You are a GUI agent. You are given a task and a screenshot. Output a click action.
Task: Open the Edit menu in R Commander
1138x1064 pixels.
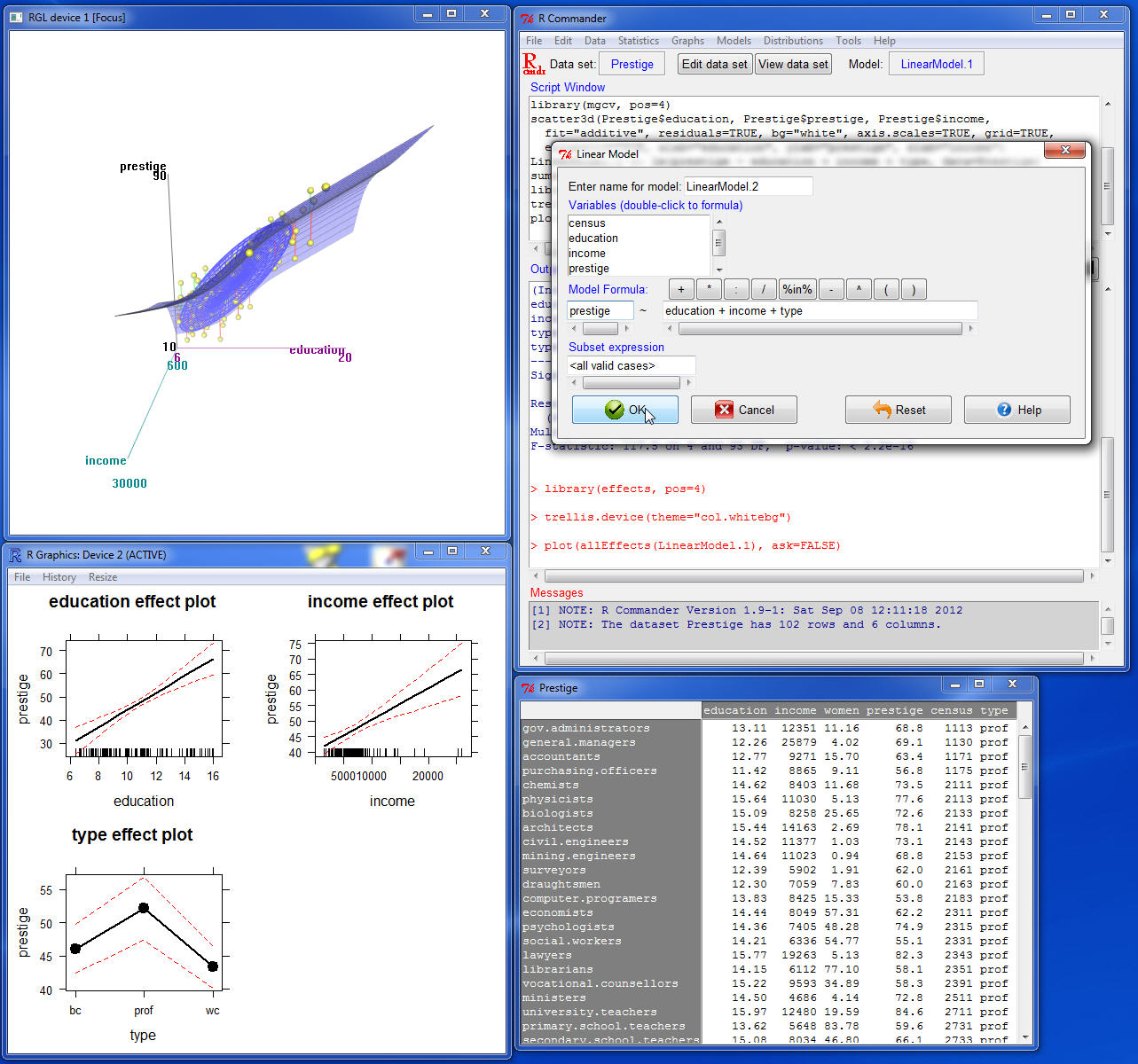[x=563, y=41]
